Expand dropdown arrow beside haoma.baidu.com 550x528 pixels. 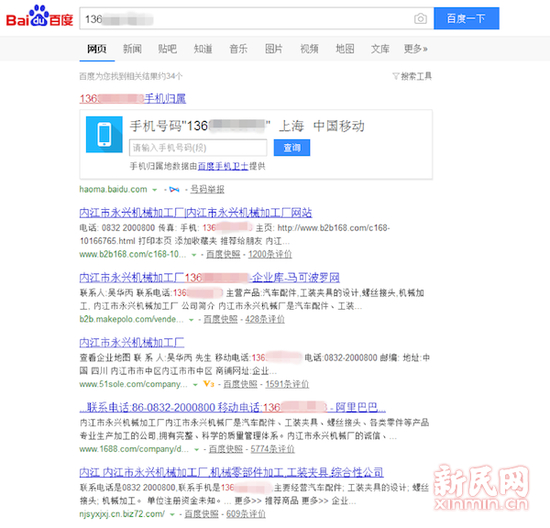154,190
